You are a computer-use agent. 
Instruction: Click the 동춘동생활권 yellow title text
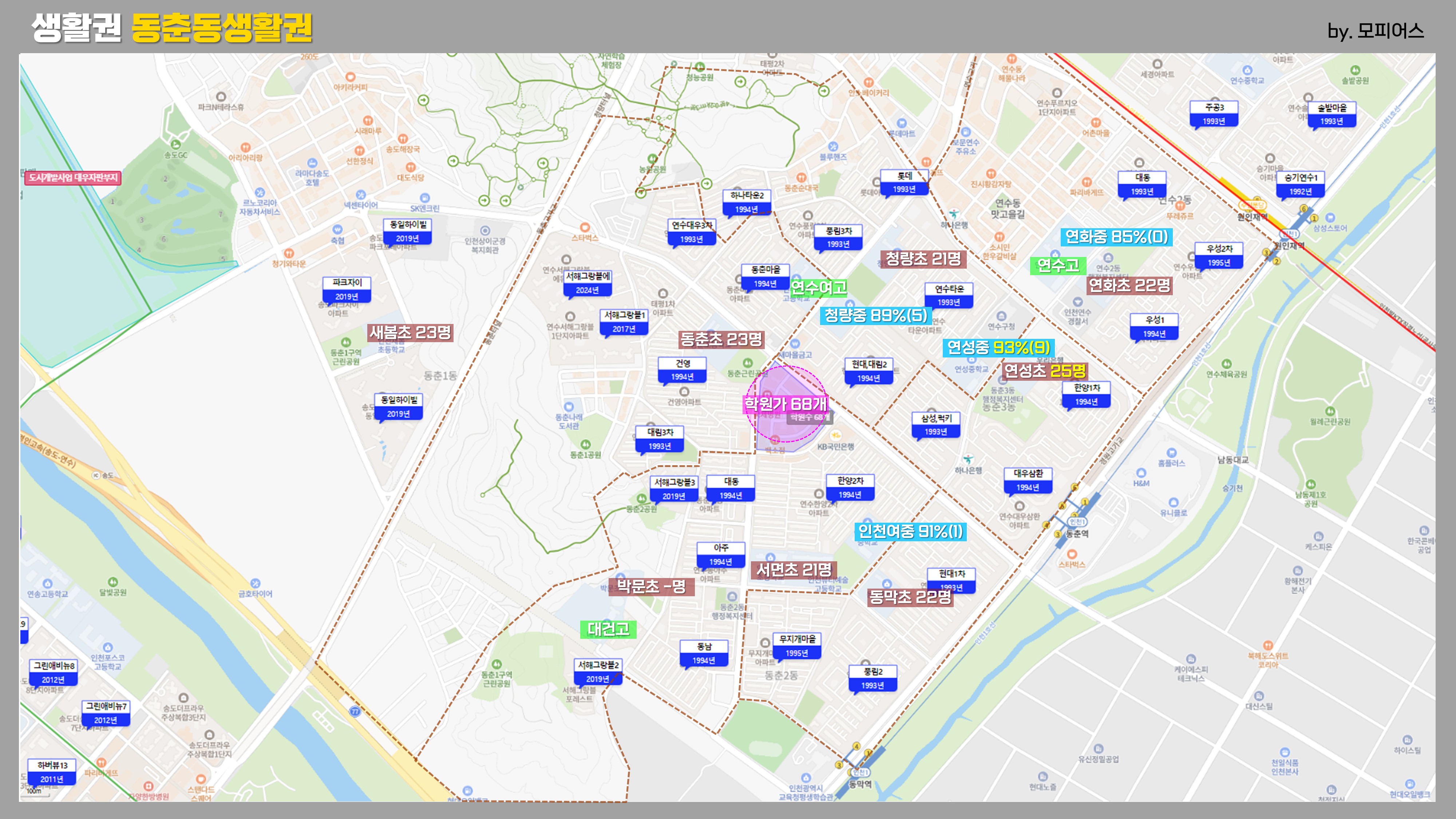222,27
